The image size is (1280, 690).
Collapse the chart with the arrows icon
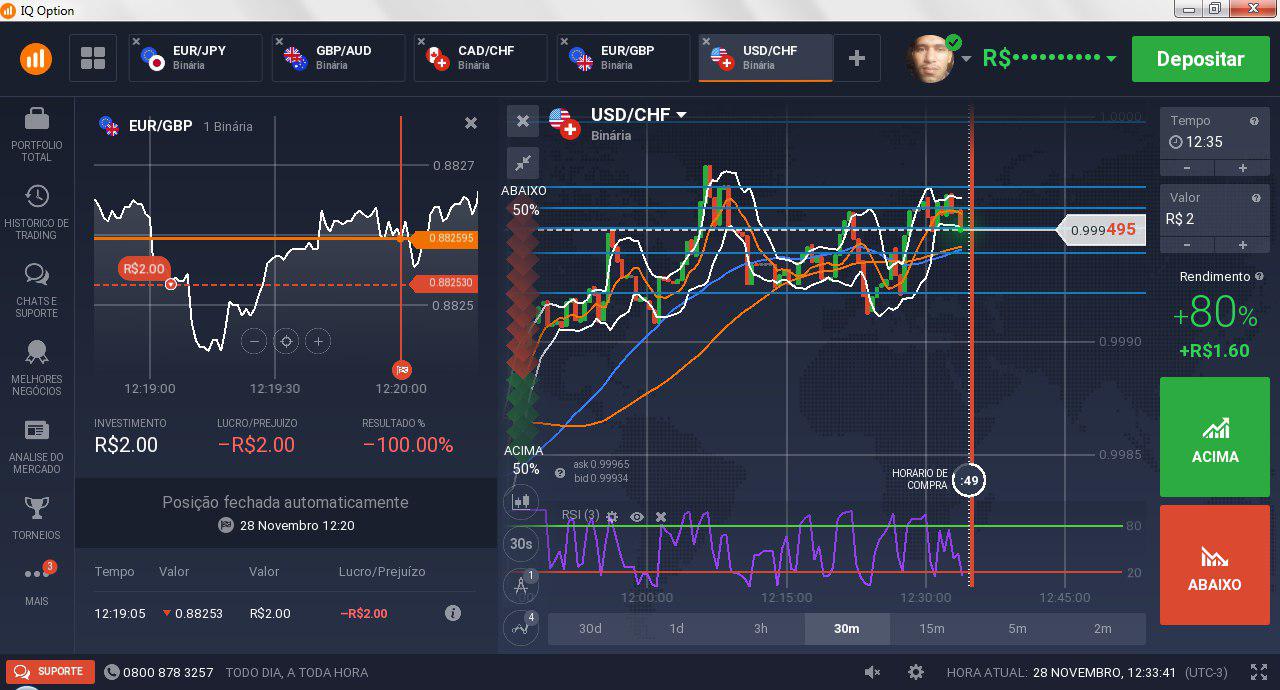pyautogui.click(x=522, y=163)
